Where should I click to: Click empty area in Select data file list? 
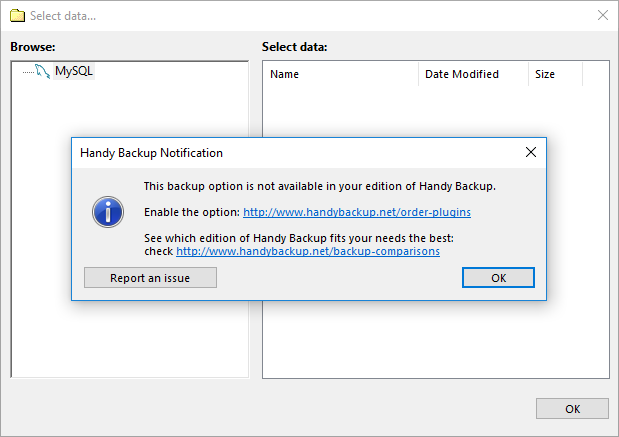(435, 340)
